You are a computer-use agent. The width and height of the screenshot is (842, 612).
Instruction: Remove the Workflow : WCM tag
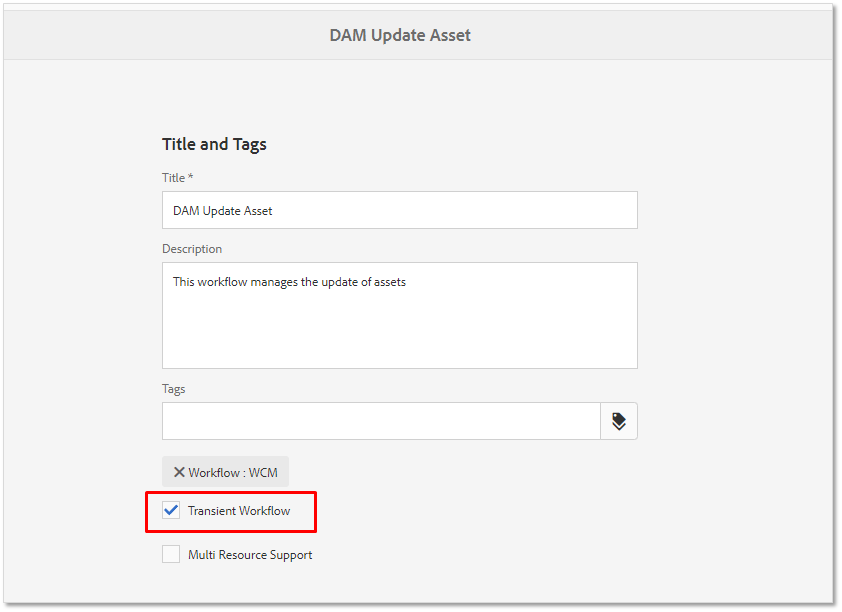[x=179, y=472]
